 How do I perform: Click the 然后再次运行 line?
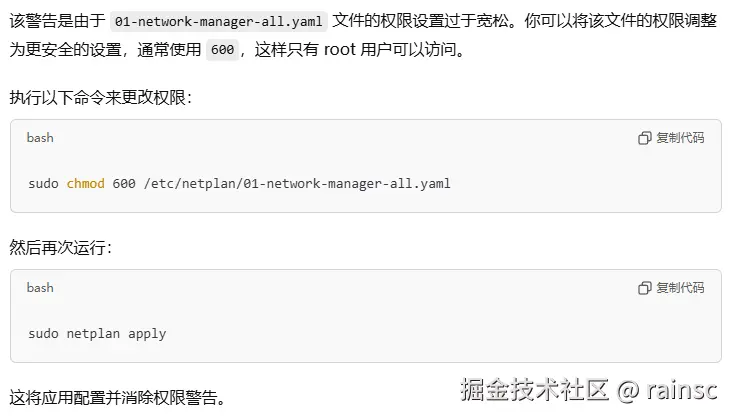(x=61, y=248)
